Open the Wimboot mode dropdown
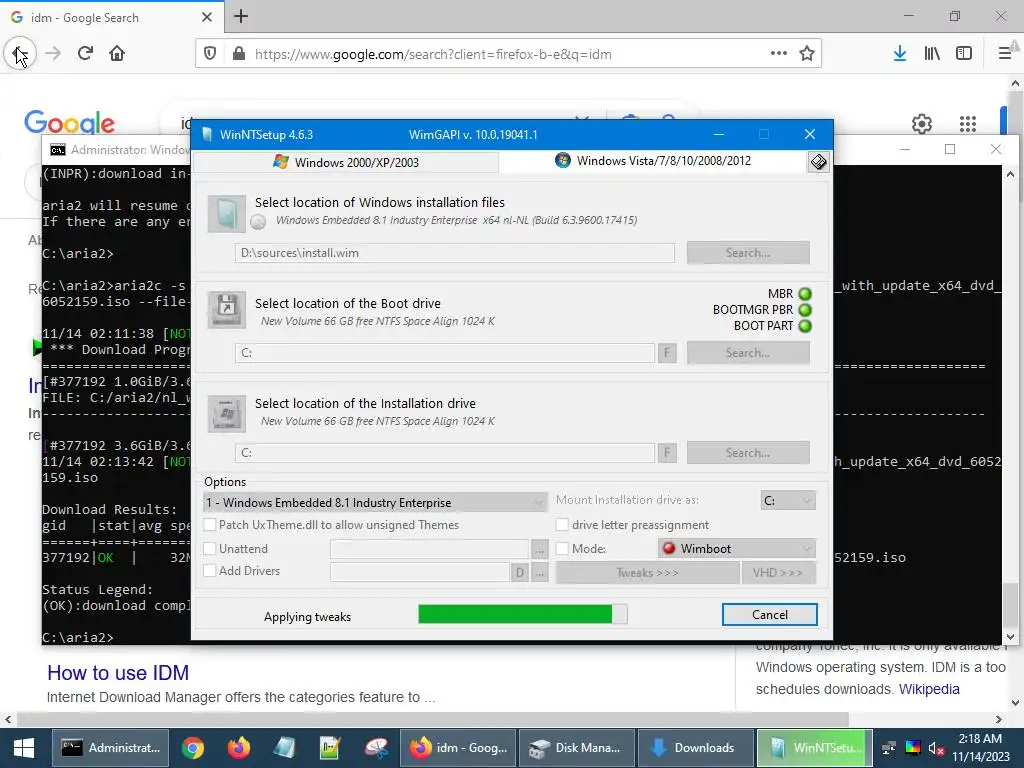Image resolution: width=1024 pixels, height=768 pixels. (737, 549)
